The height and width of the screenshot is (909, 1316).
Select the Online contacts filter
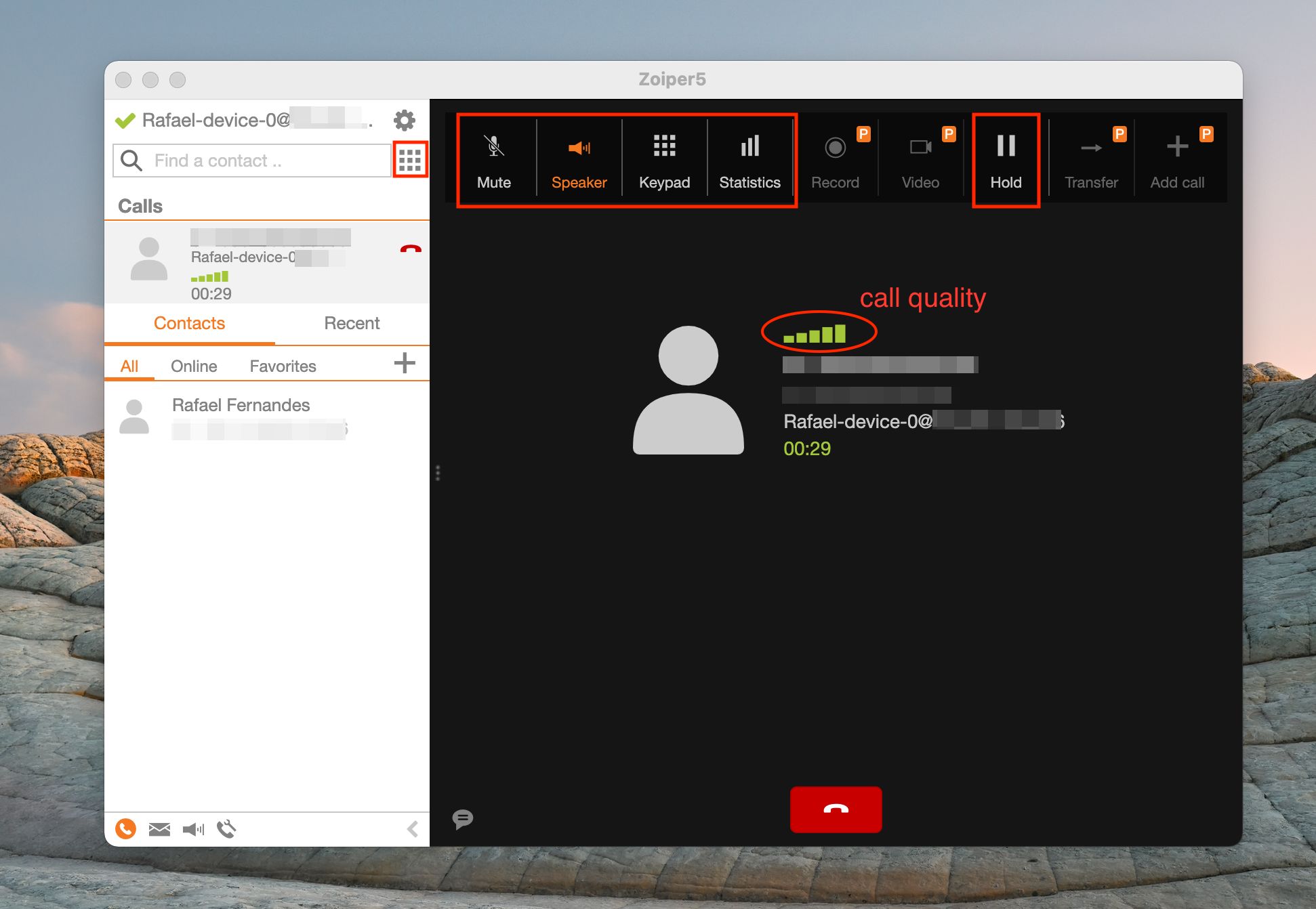tap(194, 366)
